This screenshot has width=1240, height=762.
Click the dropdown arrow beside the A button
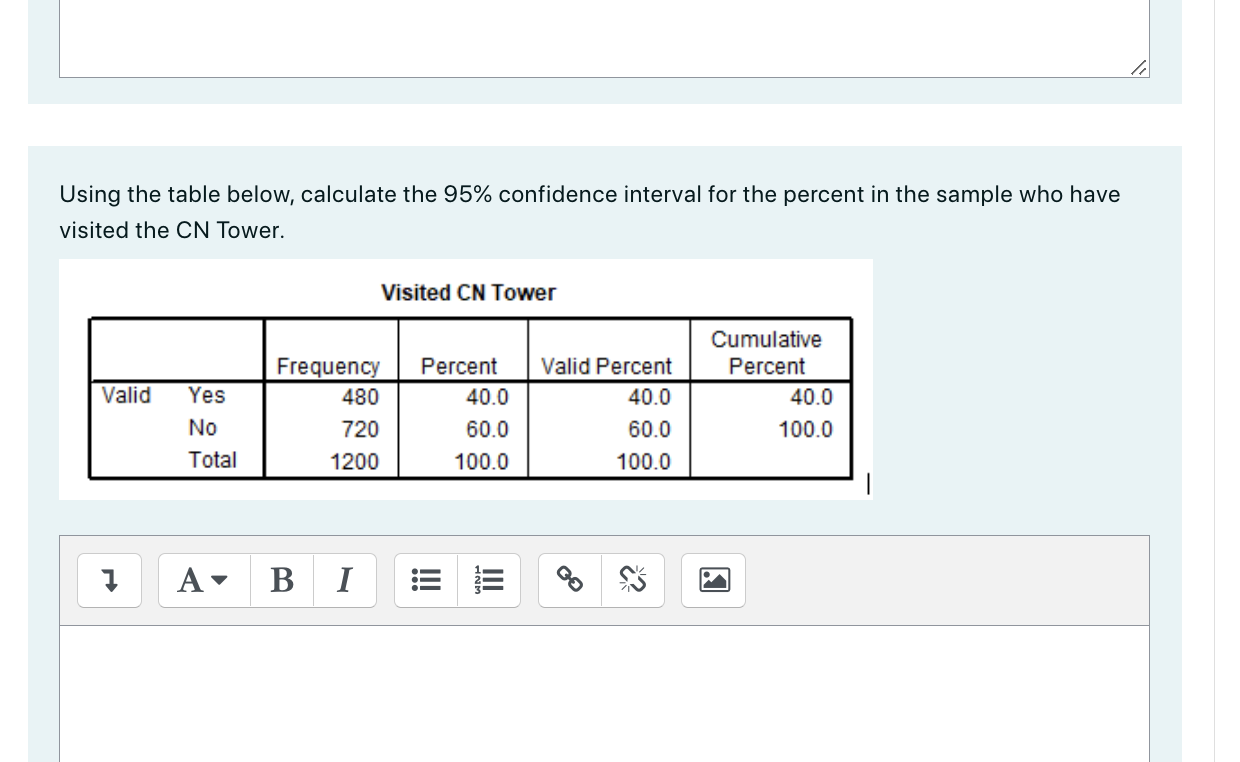point(221,582)
